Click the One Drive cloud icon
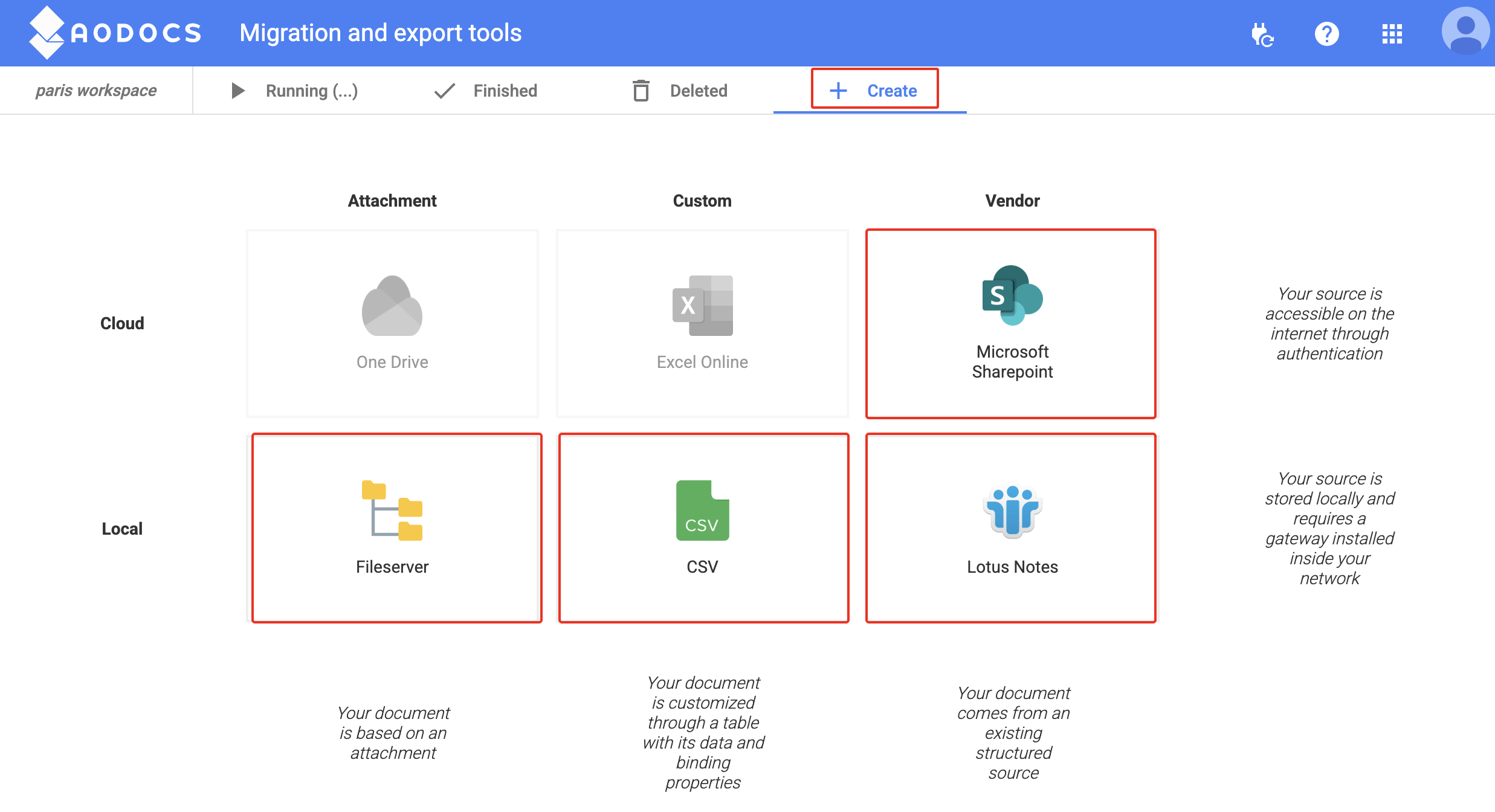The height and width of the screenshot is (812, 1495). (392, 306)
